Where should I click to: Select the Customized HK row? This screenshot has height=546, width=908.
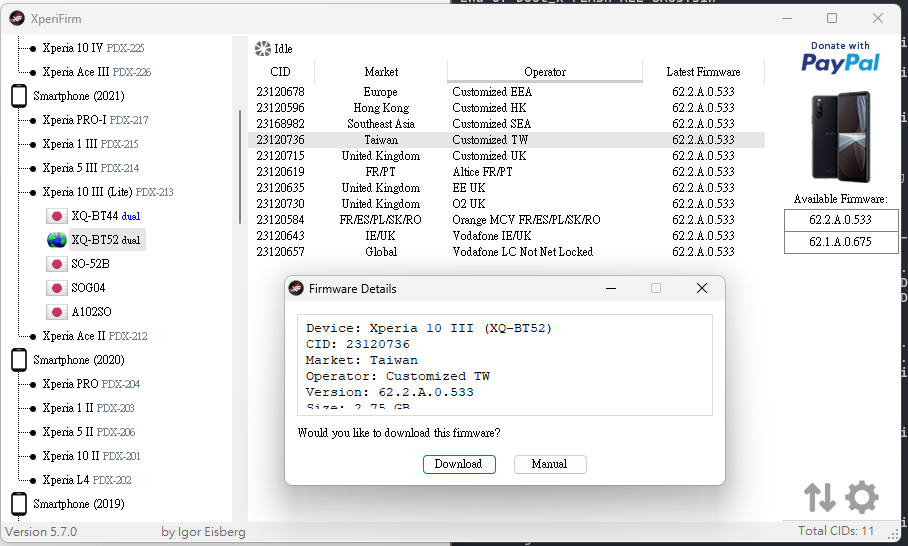(507, 108)
